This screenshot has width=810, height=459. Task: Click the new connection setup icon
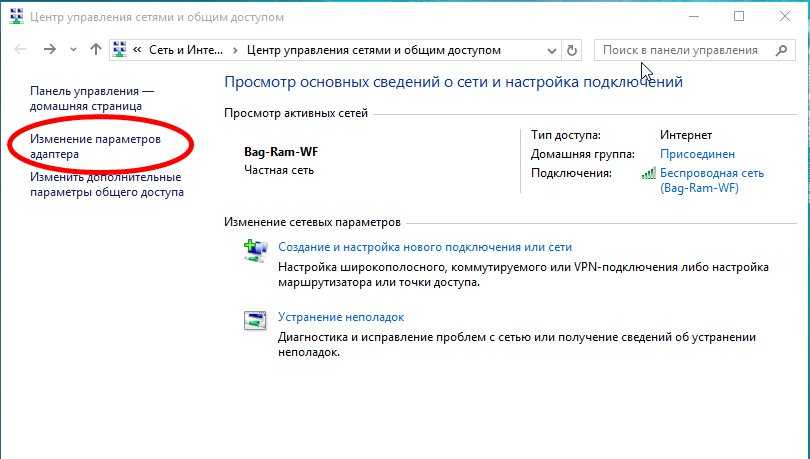tap(256, 251)
